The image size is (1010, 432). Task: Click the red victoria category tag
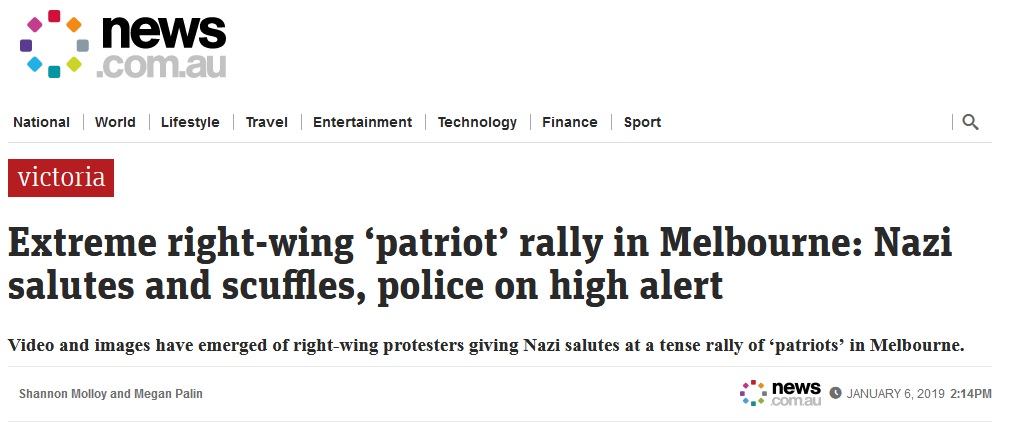pyautogui.click(x=61, y=178)
